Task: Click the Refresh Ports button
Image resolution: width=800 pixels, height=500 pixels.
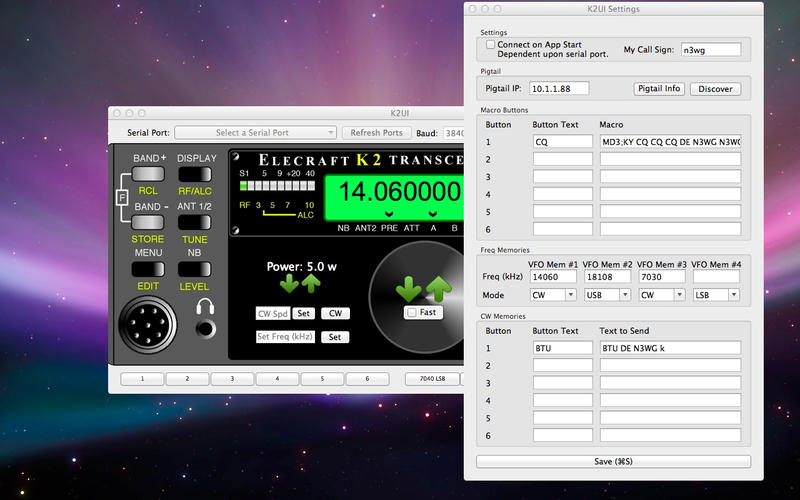Action: 378,132
